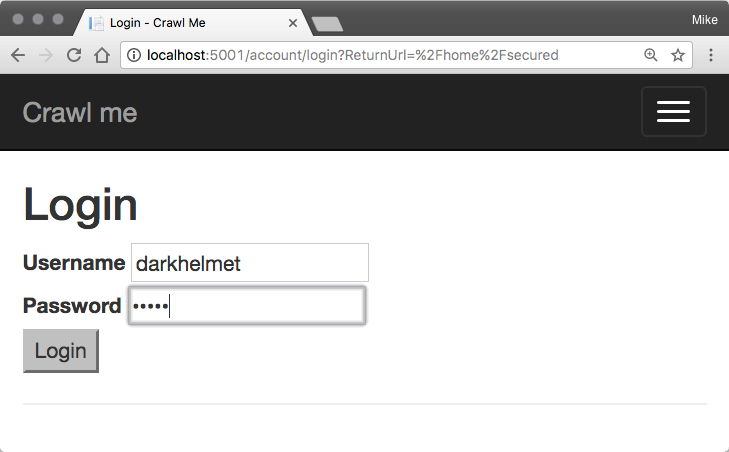
Task: Reload the login page
Action: (x=74, y=55)
